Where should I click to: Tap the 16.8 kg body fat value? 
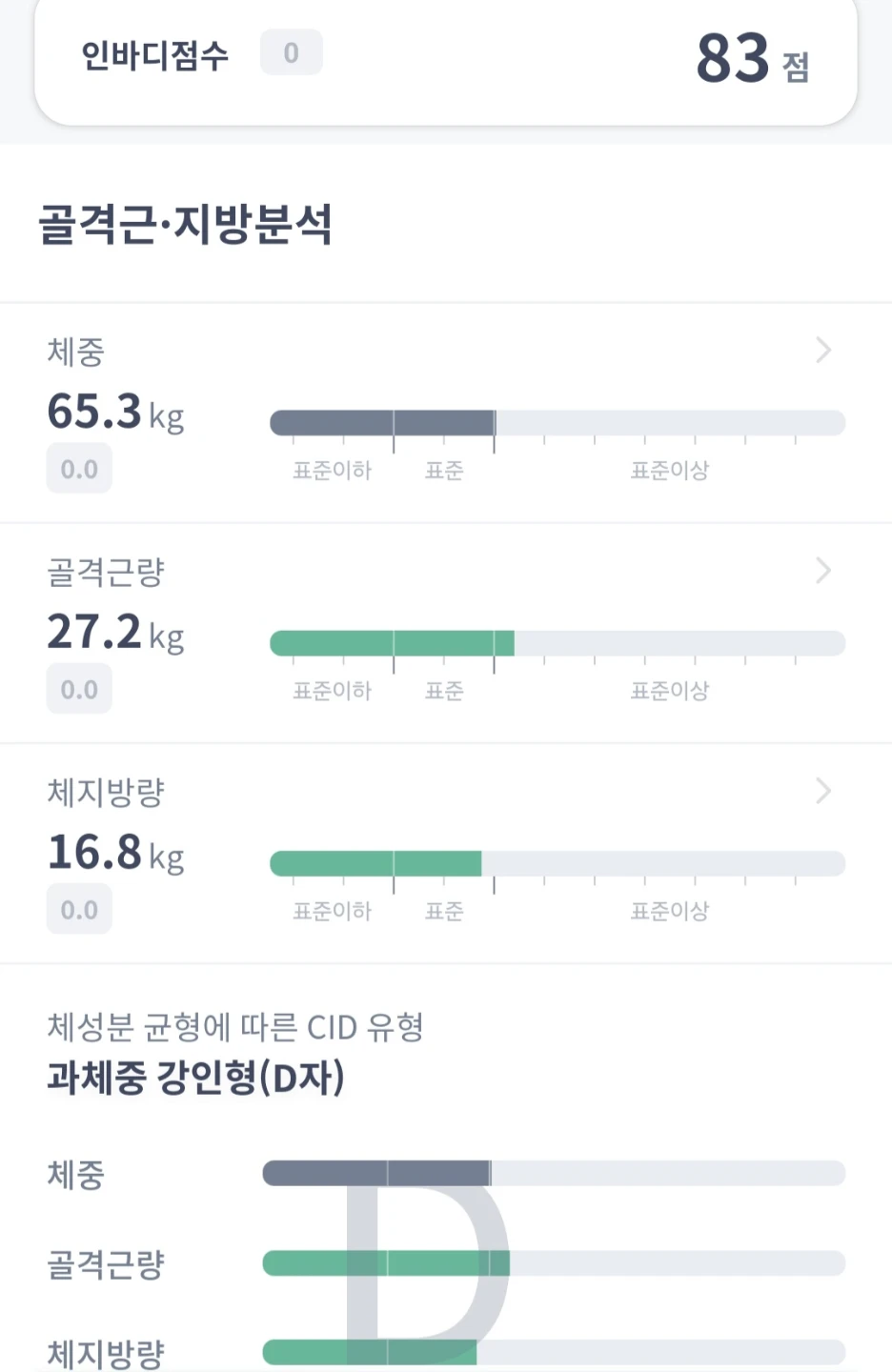[115, 853]
